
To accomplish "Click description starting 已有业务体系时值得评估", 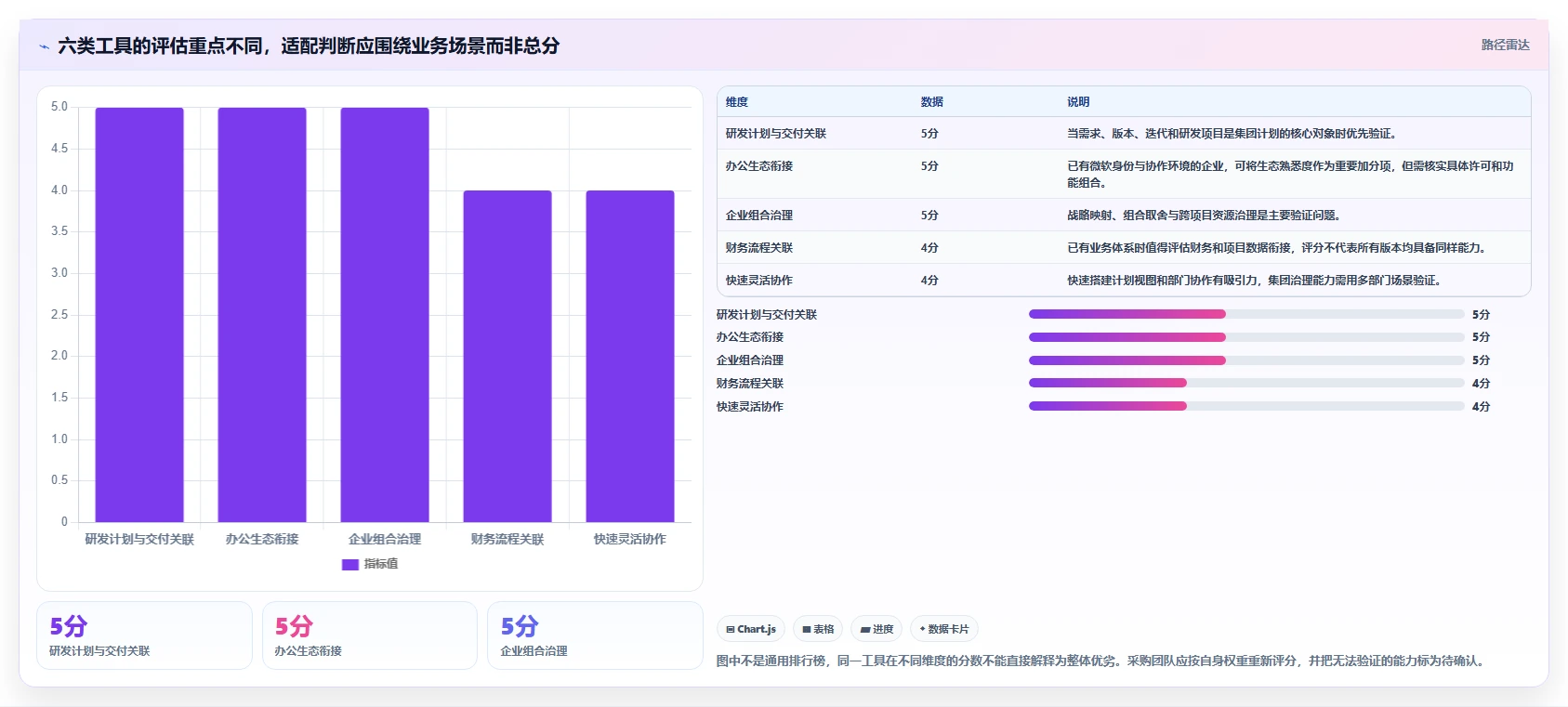I will 1278,248.
